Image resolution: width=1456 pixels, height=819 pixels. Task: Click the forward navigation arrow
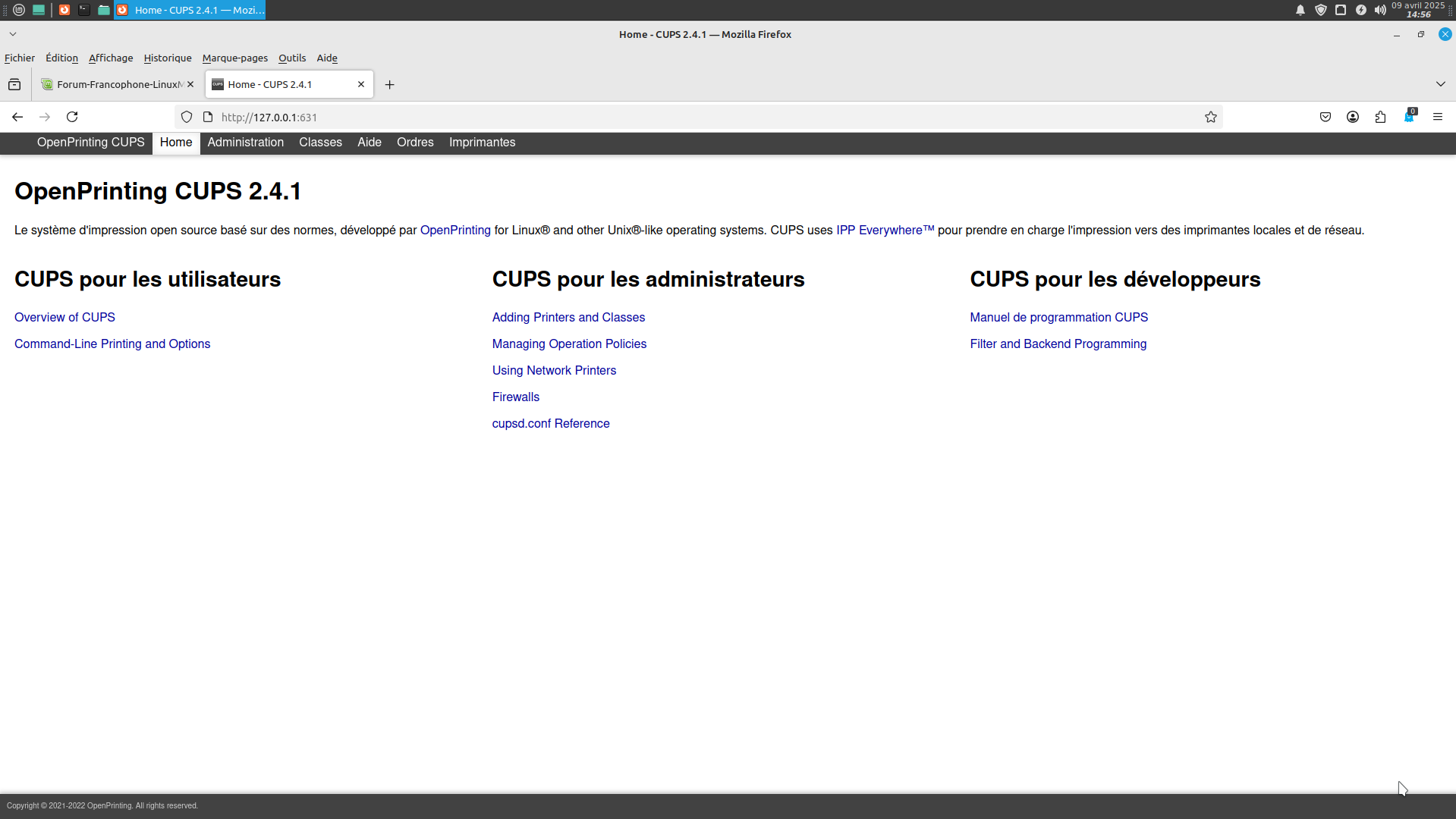(45, 117)
